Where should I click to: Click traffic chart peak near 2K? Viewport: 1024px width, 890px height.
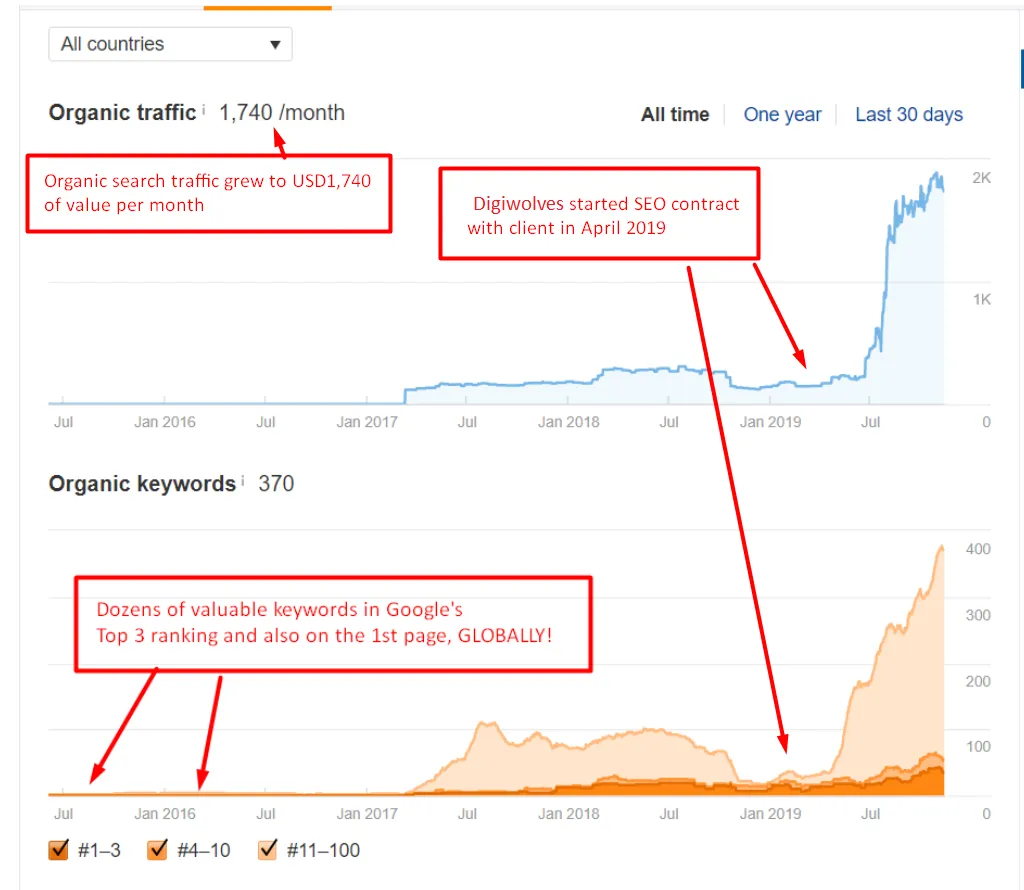click(938, 176)
